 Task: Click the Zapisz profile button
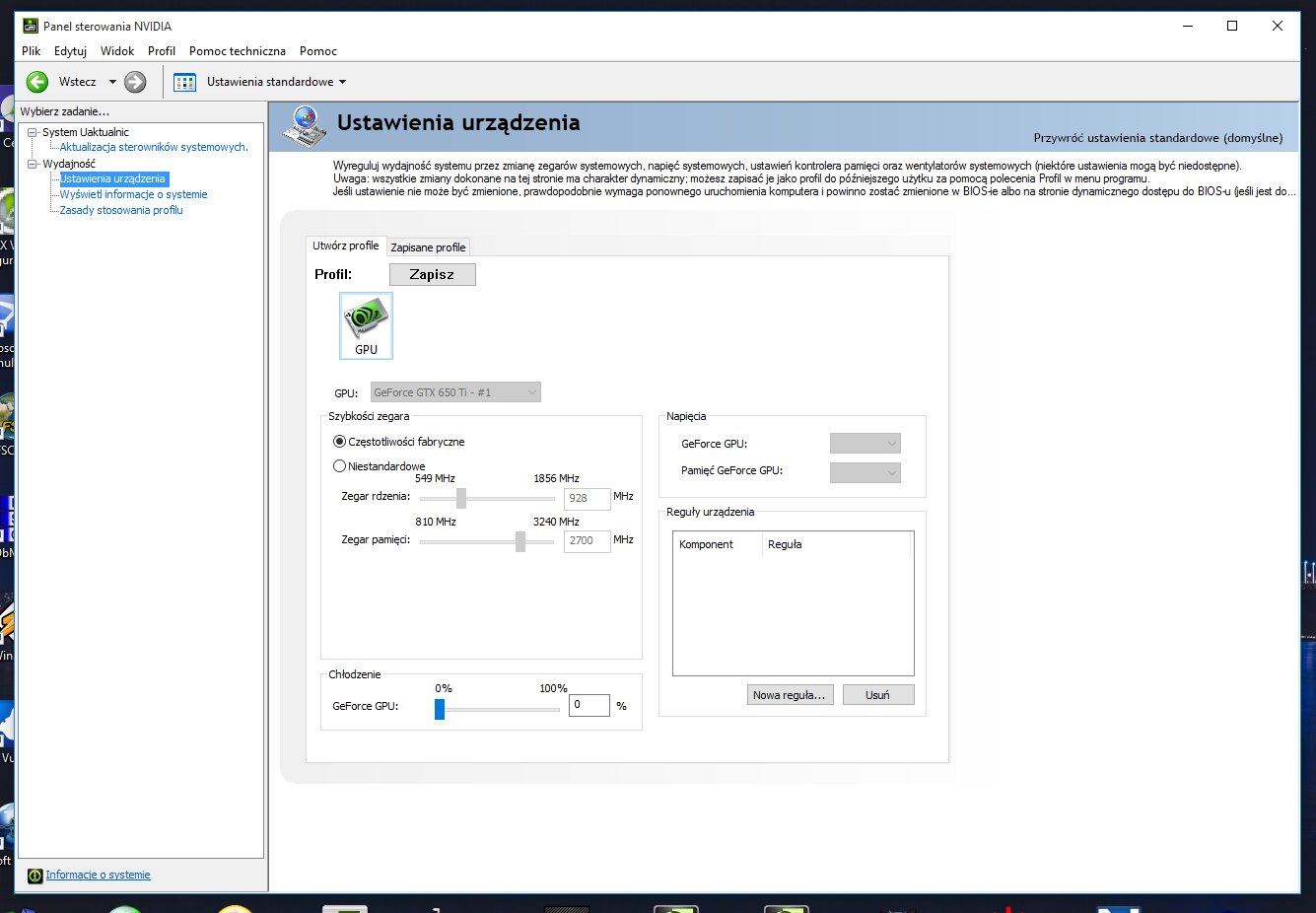pyautogui.click(x=433, y=274)
